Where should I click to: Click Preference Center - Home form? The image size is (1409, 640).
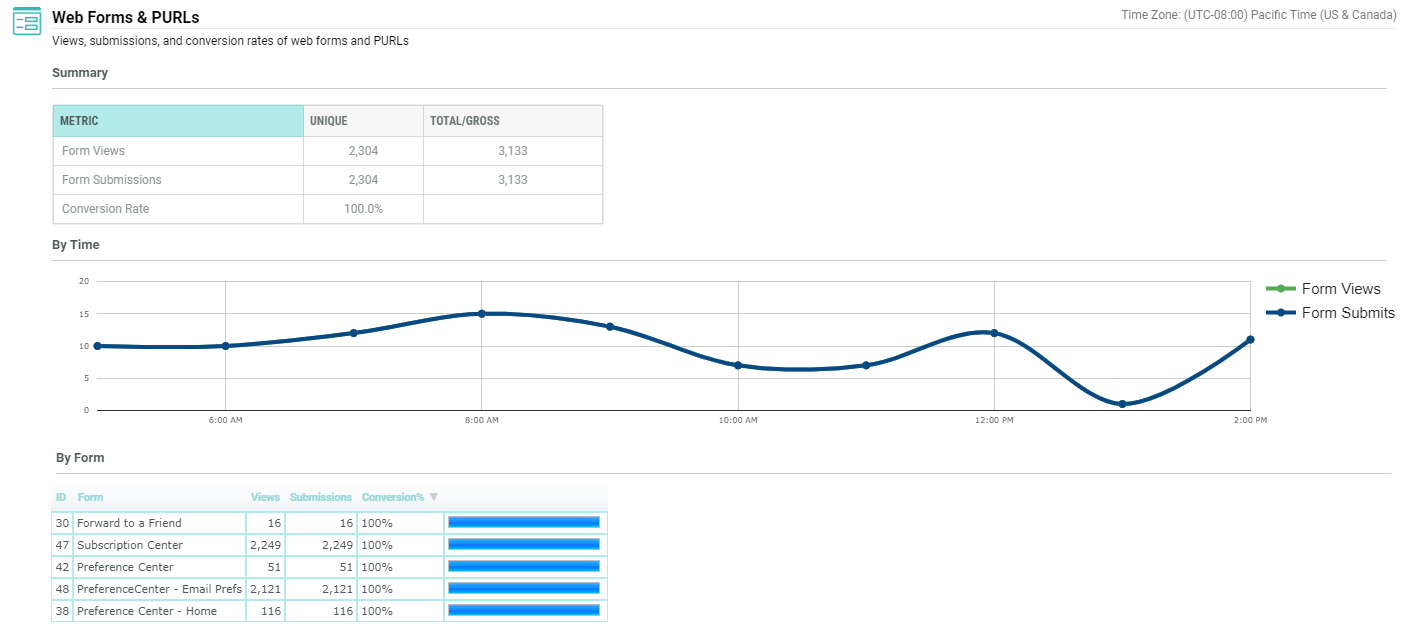tap(146, 611)
